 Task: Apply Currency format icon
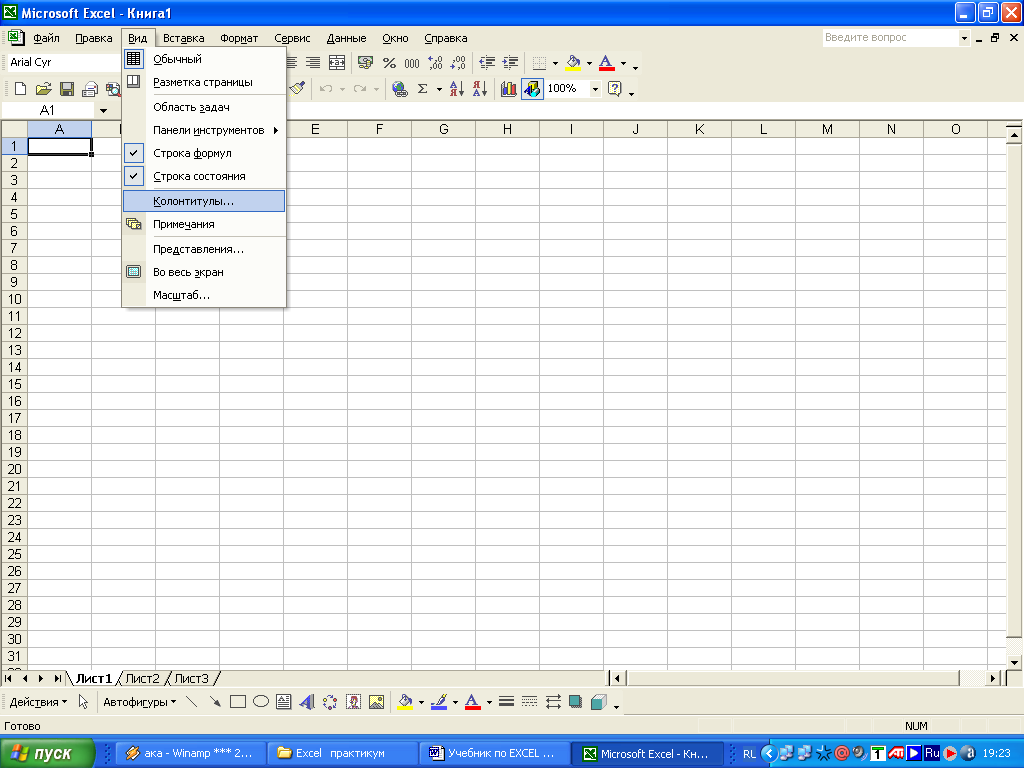366,63
